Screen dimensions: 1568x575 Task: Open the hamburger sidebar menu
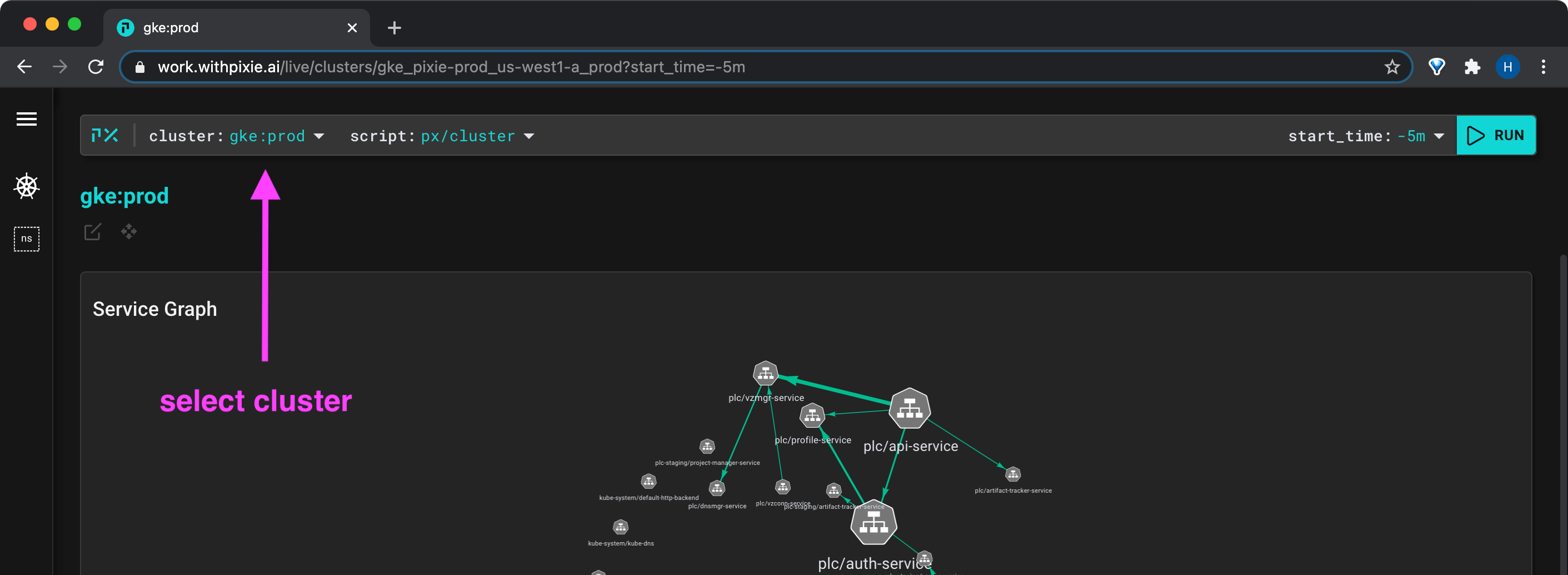(x=26, y=120)
